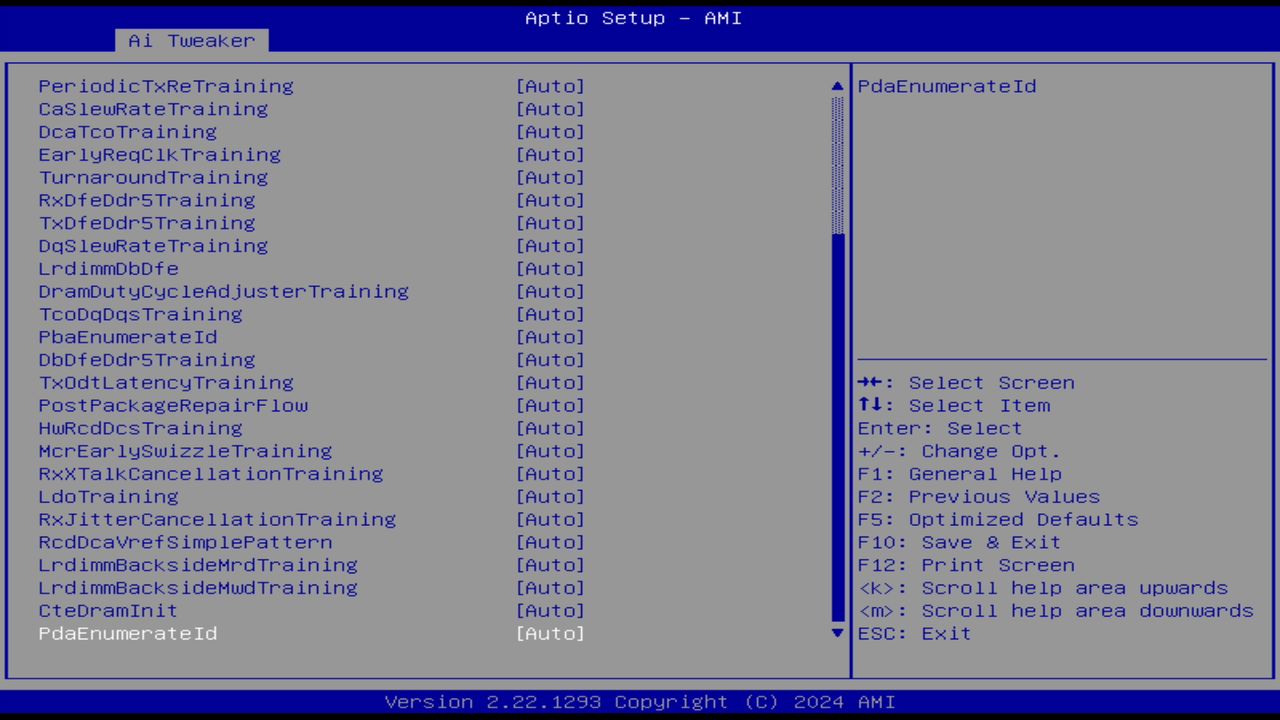Select the CaSlewRateTraining setting label
Viewport: 1280px width, 720px height.
tap(153, 109)
